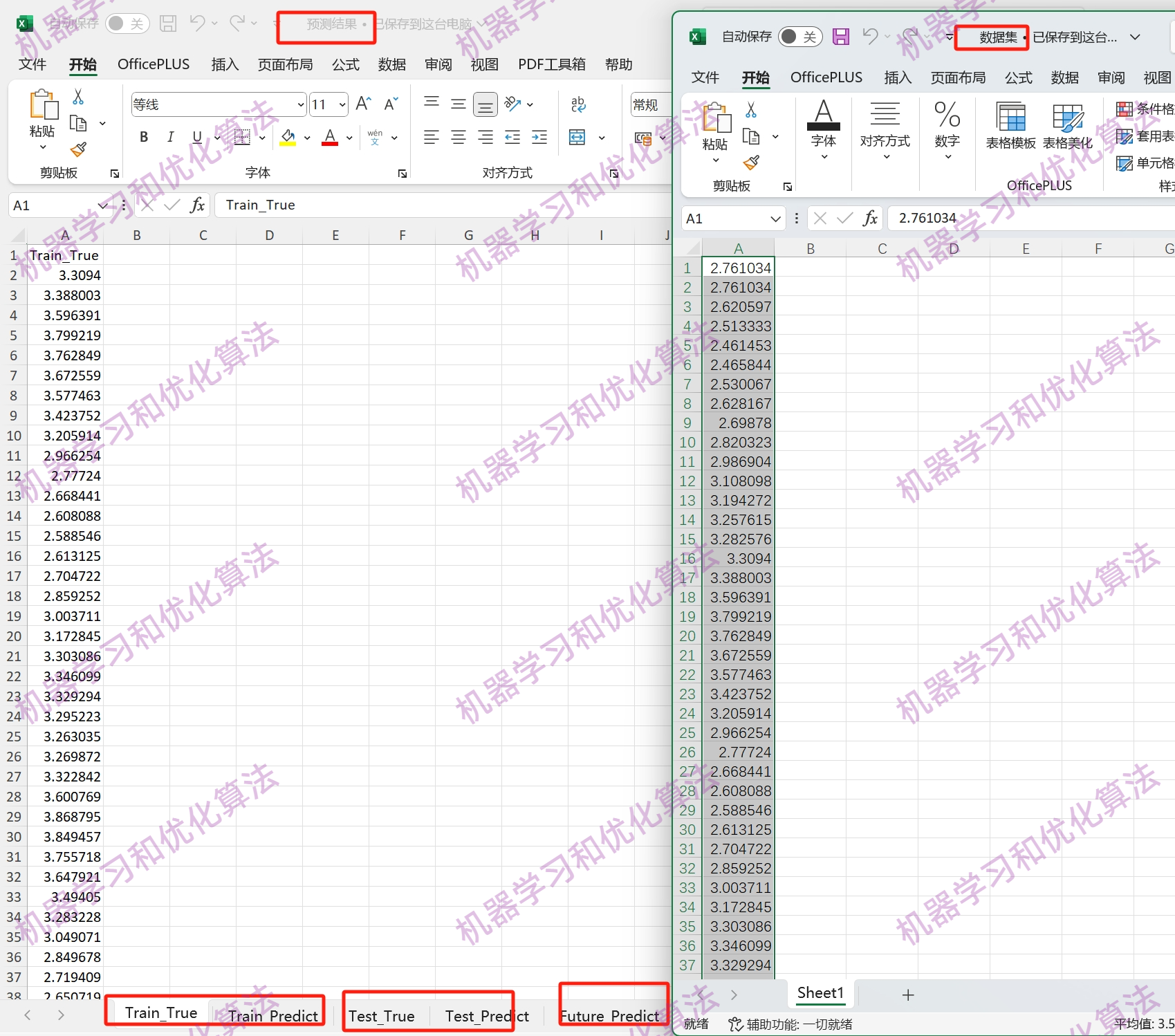Image resolution: width=1175 pixels, height=1036 pixels.
Task: Click Increase Indent icon
Action: [539, 138]
